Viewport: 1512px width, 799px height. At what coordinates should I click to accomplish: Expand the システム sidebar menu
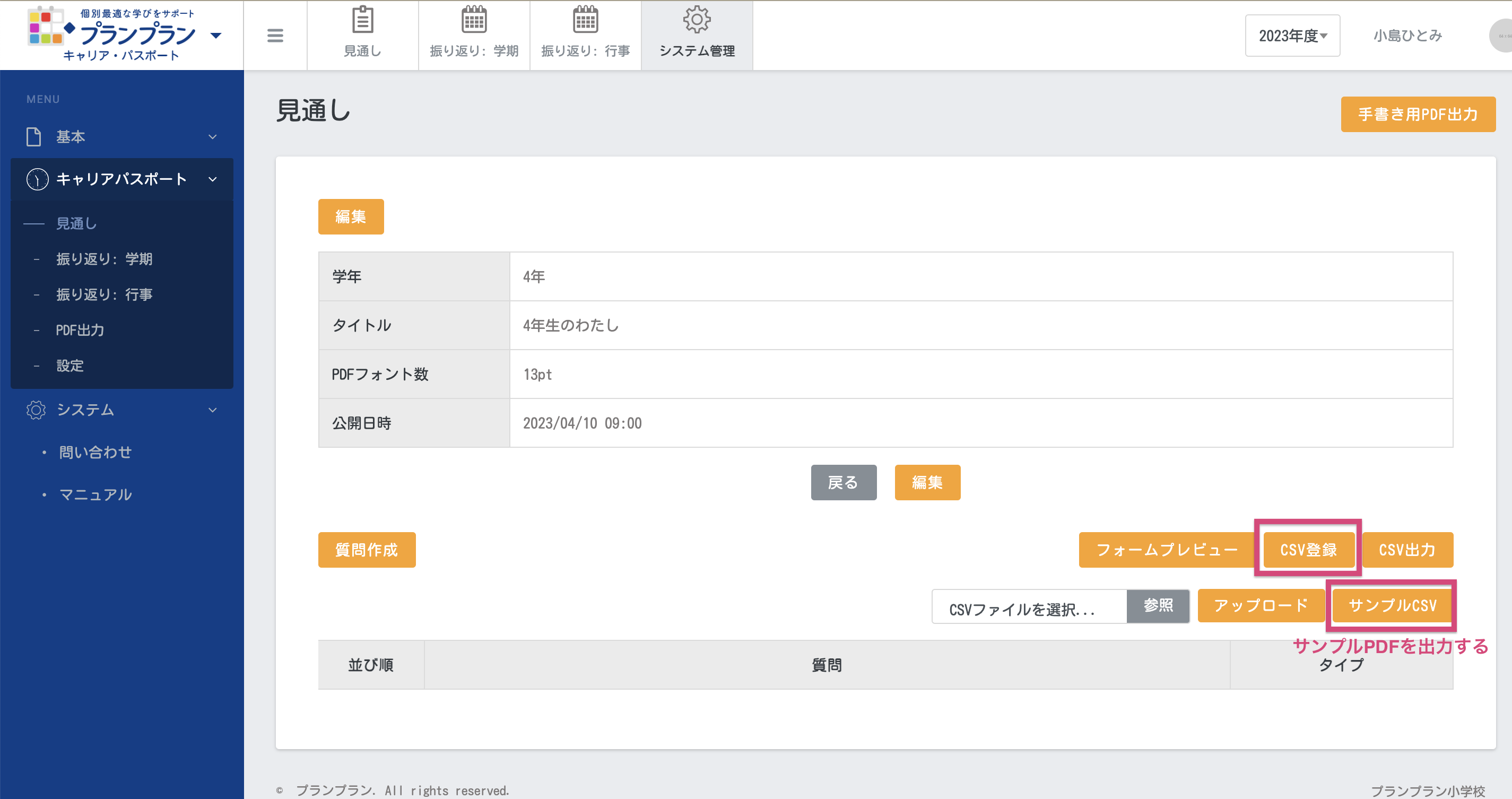[213, 410]
